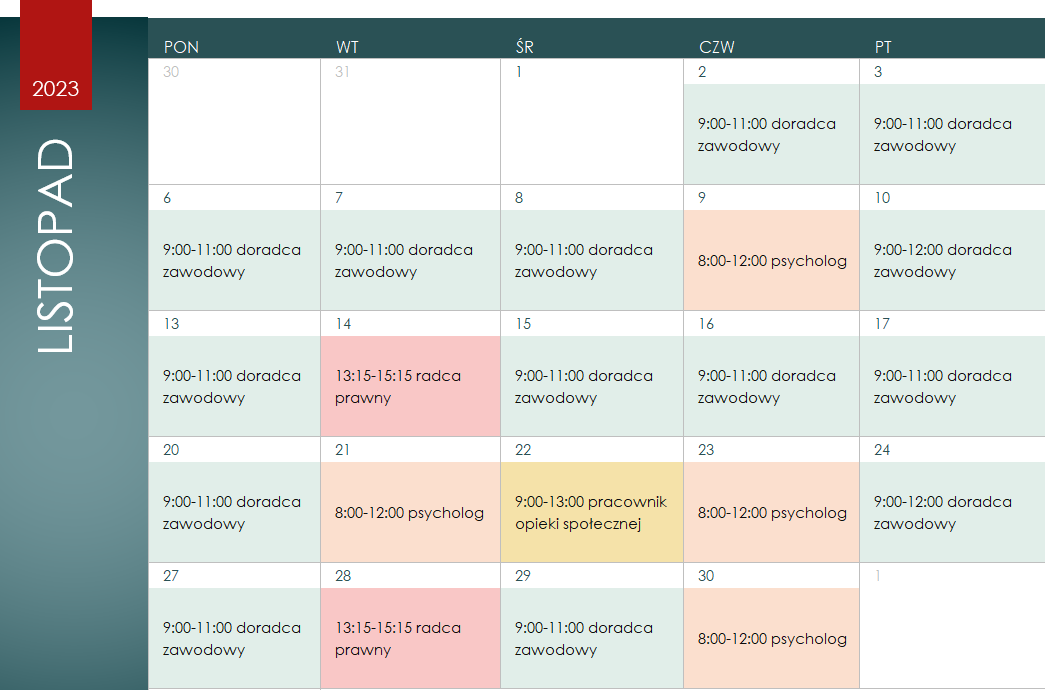This screenshot has width=1045, height=690.
Task: Open the November 2 doradca zawodowy entry
Action: click(x=771, y=134)
